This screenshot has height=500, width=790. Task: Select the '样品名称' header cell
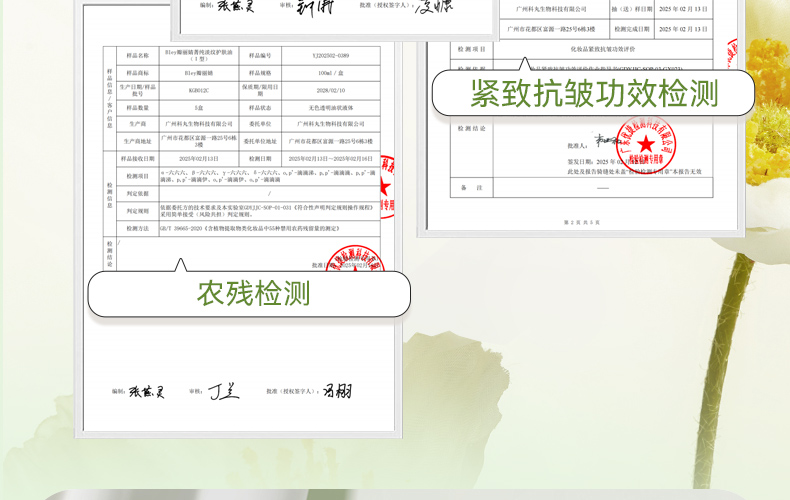coord(138,55)
